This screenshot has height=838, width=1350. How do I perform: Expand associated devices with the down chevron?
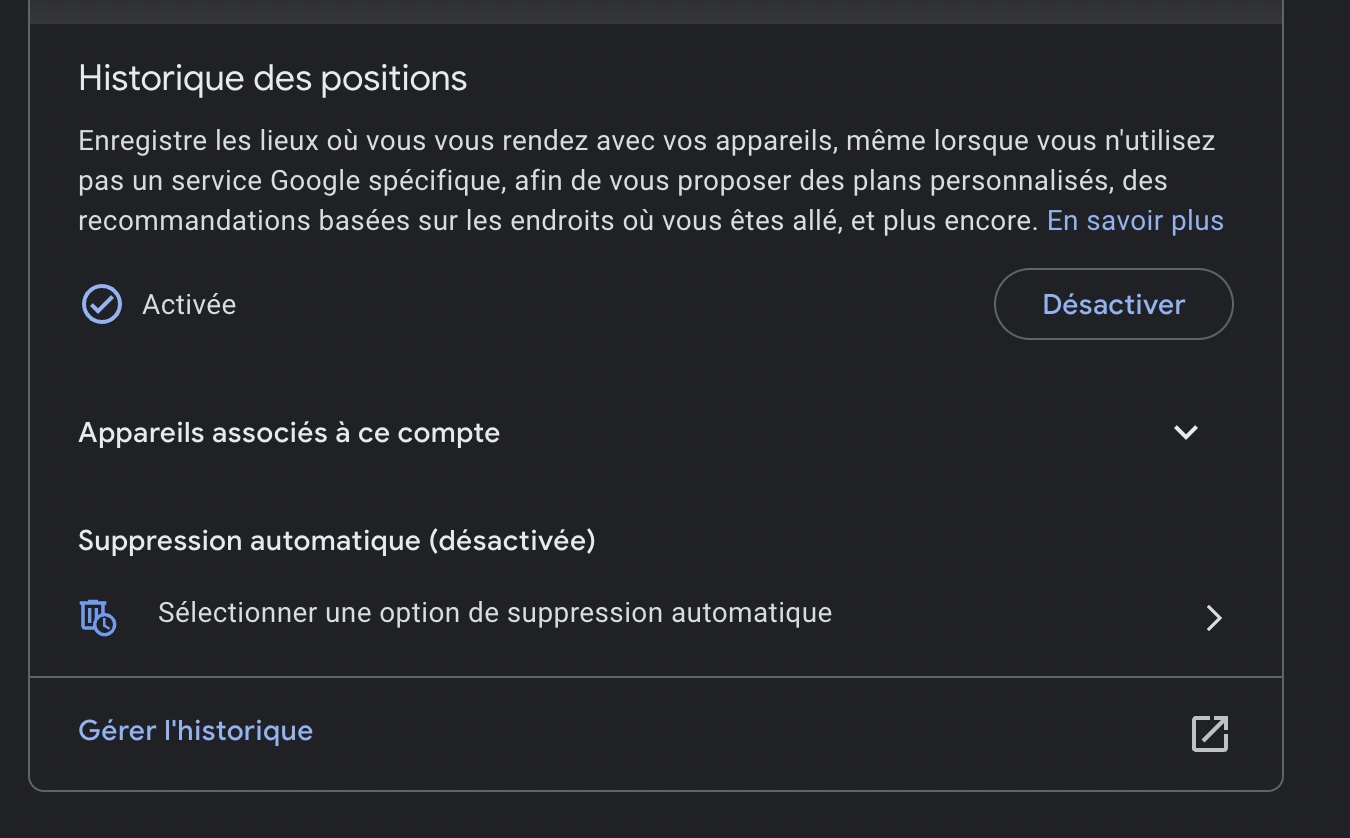tap(1186, 432)
